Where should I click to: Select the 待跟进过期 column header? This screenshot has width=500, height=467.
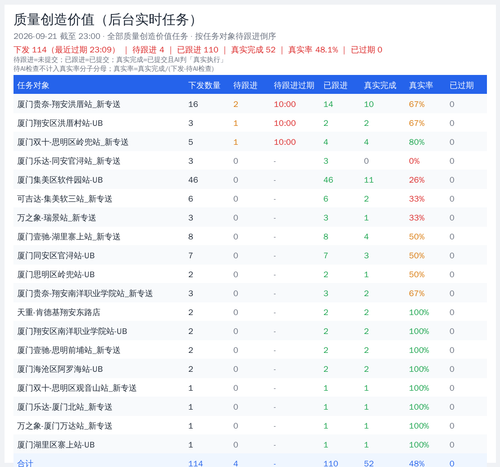(x=294, y=85)
